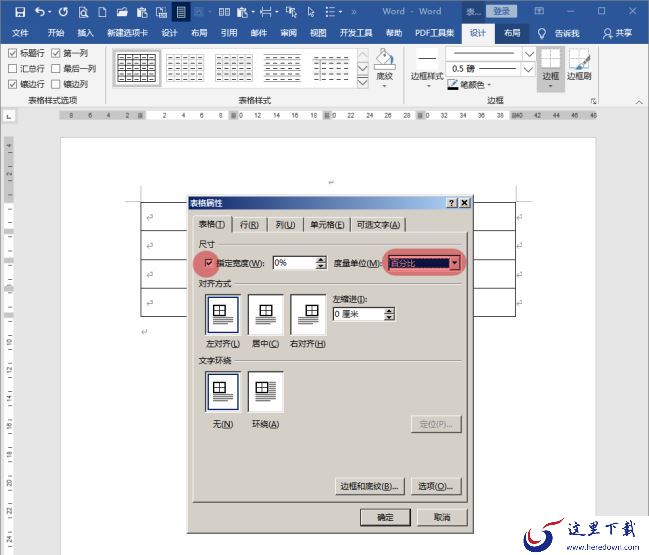
Task: Click the Cancel (取消) button
Action: pos(442,517)
